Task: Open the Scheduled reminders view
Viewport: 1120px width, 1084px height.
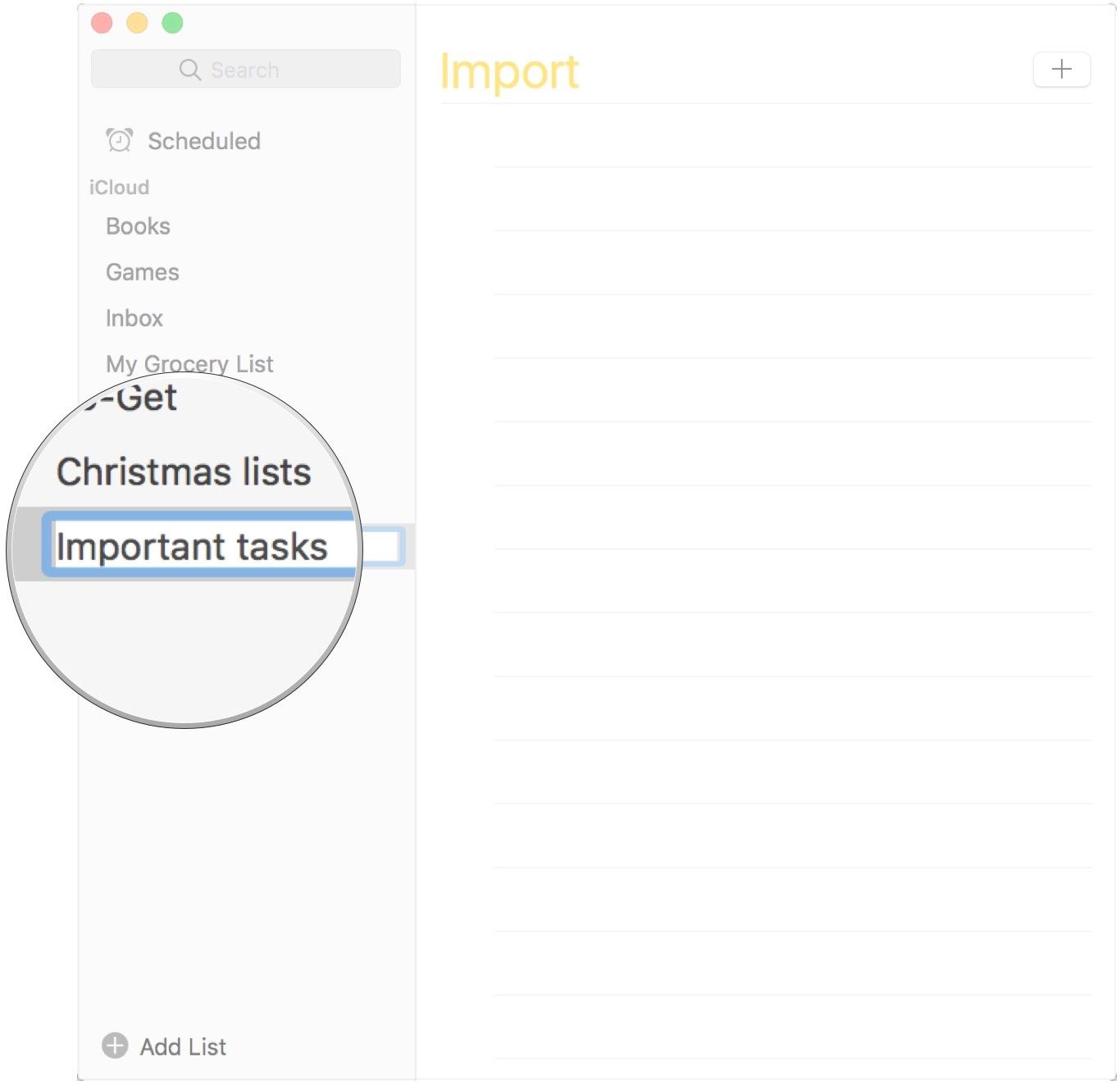Action: click(203, 141)
